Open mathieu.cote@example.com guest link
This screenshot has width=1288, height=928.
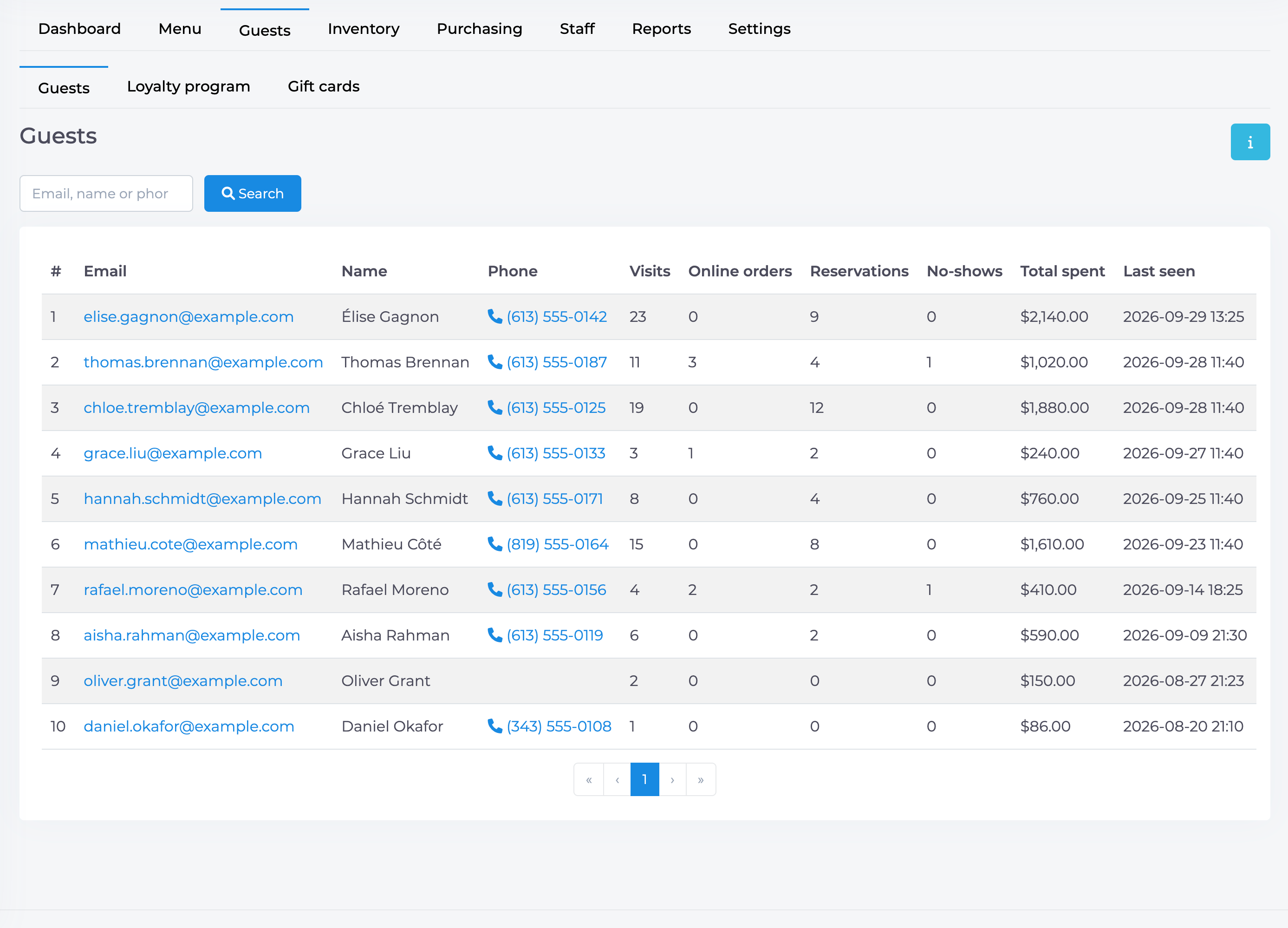click(x=190, y=543)
